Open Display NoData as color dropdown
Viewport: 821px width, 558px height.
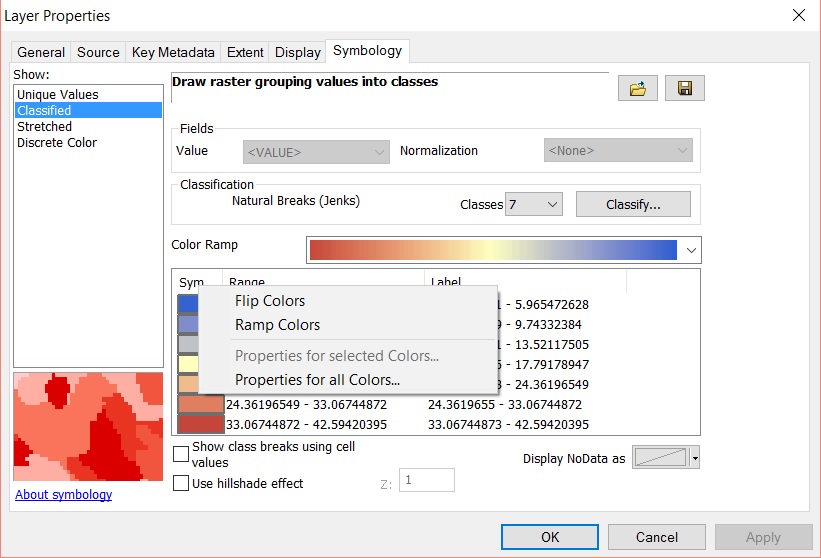point(694,458)
